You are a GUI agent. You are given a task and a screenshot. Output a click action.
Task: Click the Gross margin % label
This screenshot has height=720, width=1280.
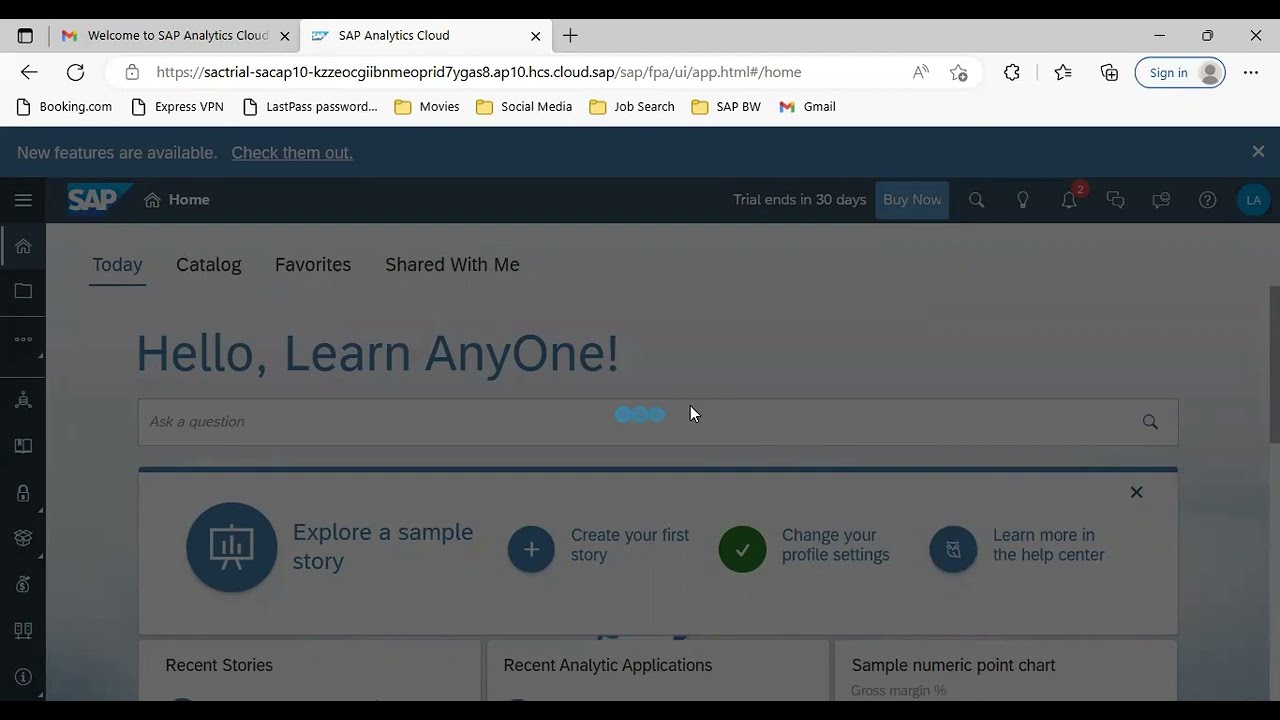[898, 690]
